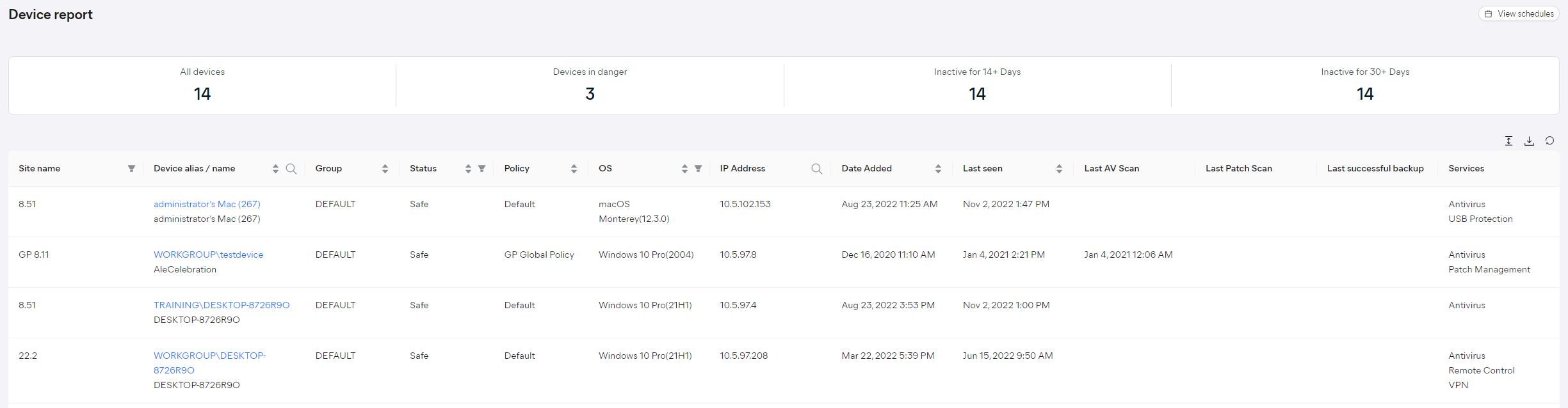
Task: Open search for IP Address column
Action: click(x=816, y=168)
